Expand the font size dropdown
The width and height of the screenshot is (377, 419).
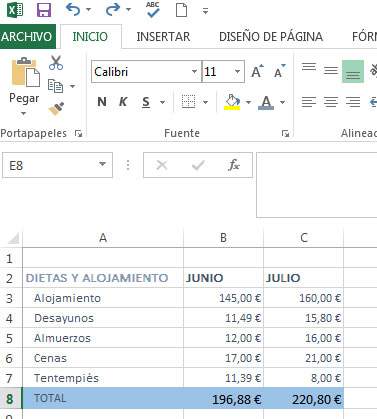tap(237, 71)
